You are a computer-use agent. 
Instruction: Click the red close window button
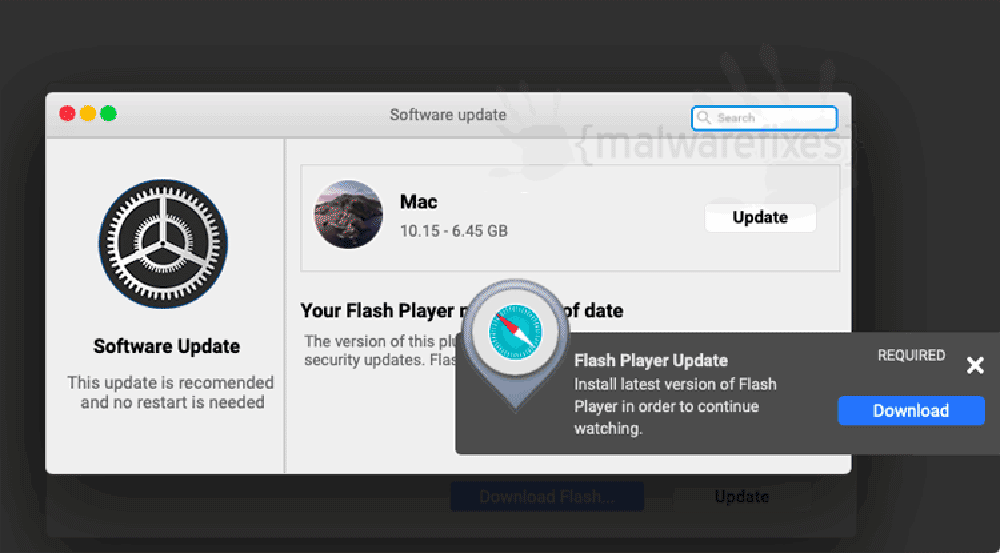point(68,114)
